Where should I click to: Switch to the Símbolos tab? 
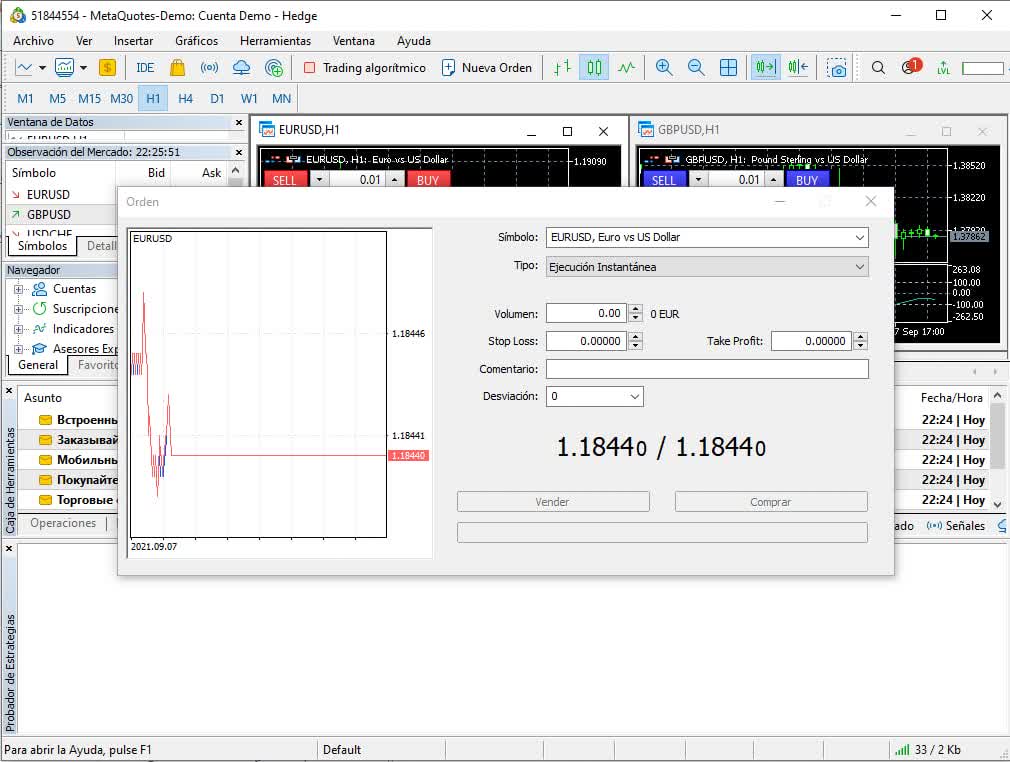coord(42,246)
